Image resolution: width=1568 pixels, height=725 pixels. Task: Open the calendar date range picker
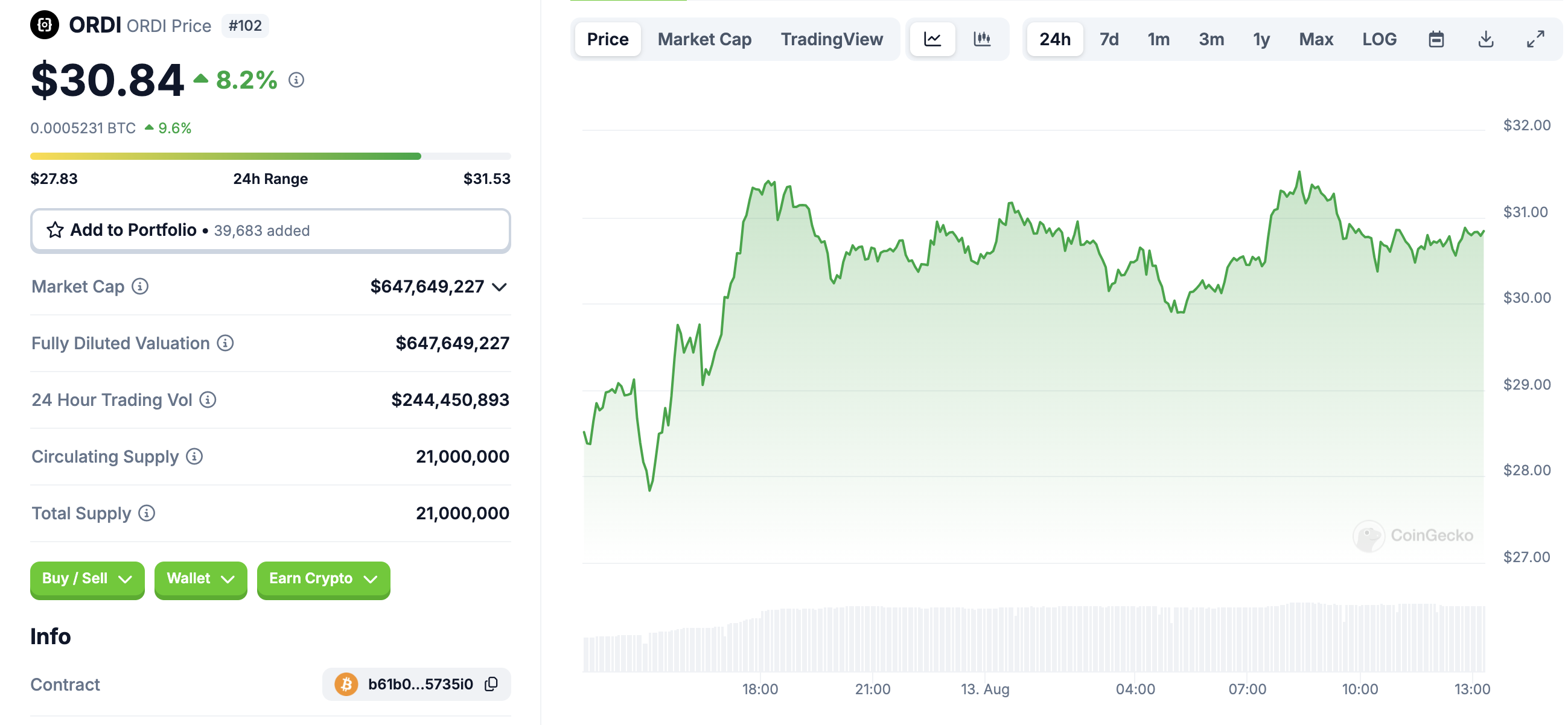click(1436, 40)
